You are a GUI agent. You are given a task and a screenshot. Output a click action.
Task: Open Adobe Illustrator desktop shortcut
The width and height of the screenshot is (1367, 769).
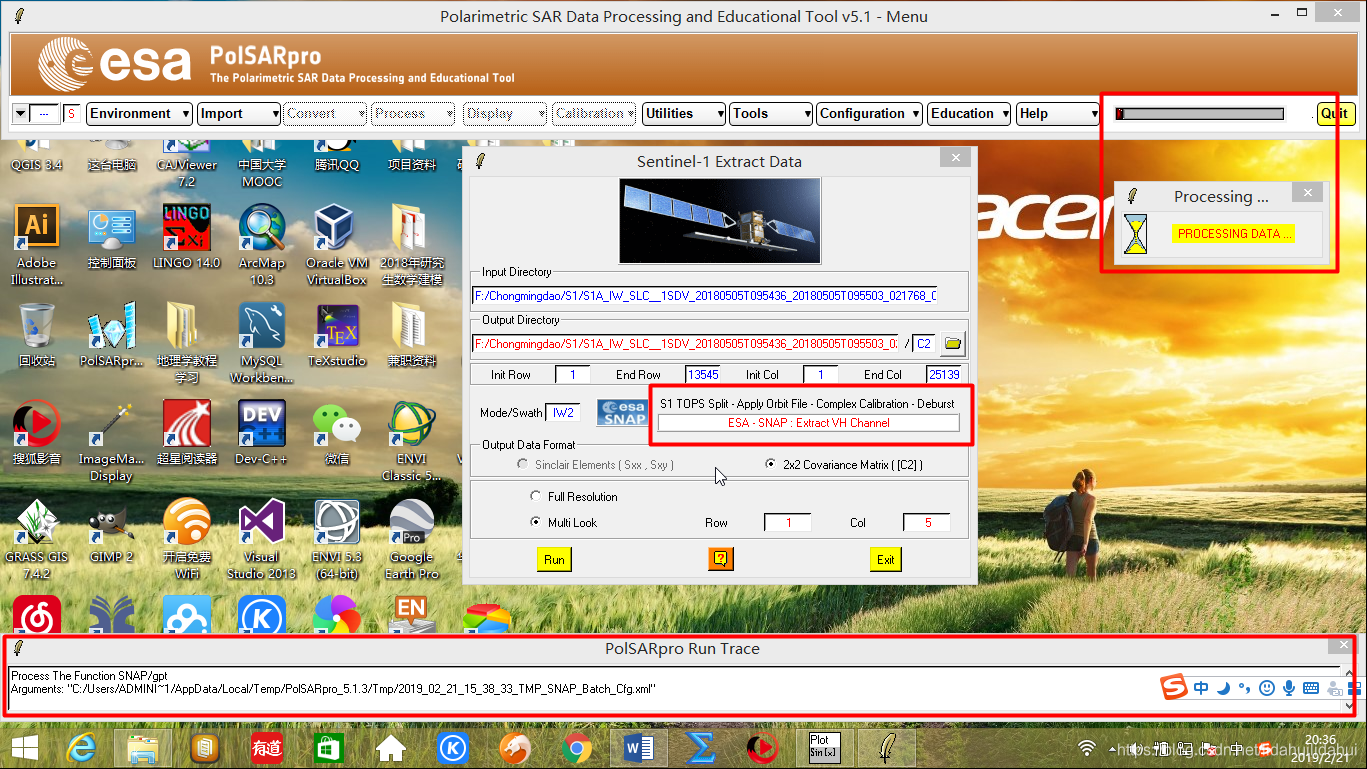pos(37,245)
